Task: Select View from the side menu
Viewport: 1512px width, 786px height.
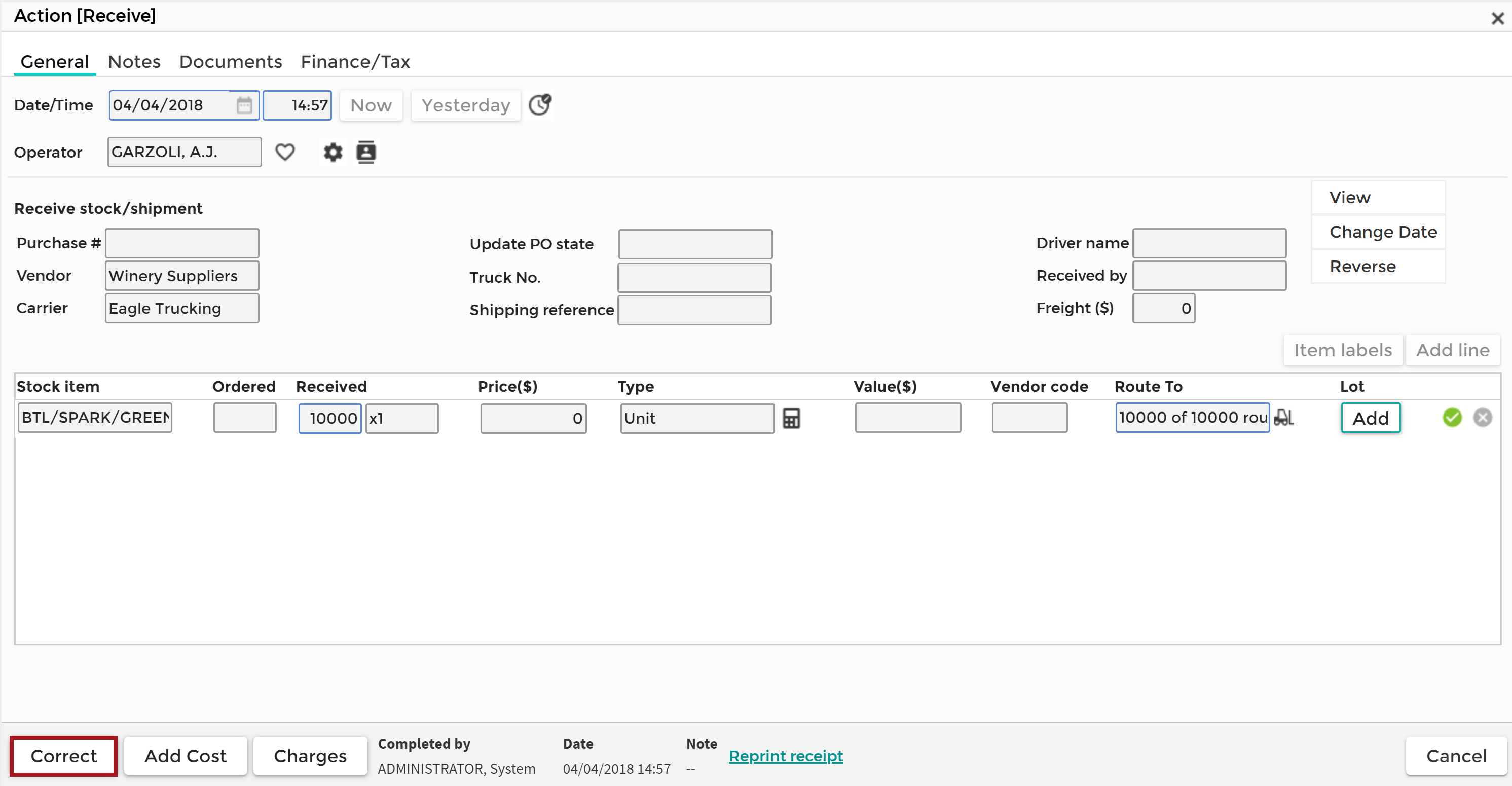Action: click(x=1378, y=197)
